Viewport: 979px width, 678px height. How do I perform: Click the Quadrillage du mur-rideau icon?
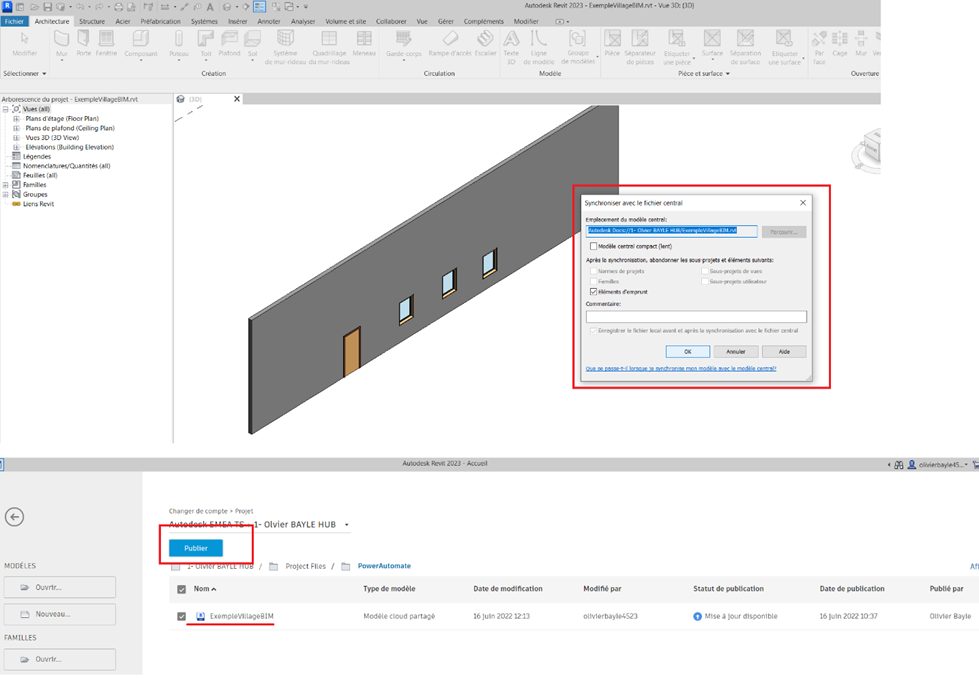(x=329, y=39)
